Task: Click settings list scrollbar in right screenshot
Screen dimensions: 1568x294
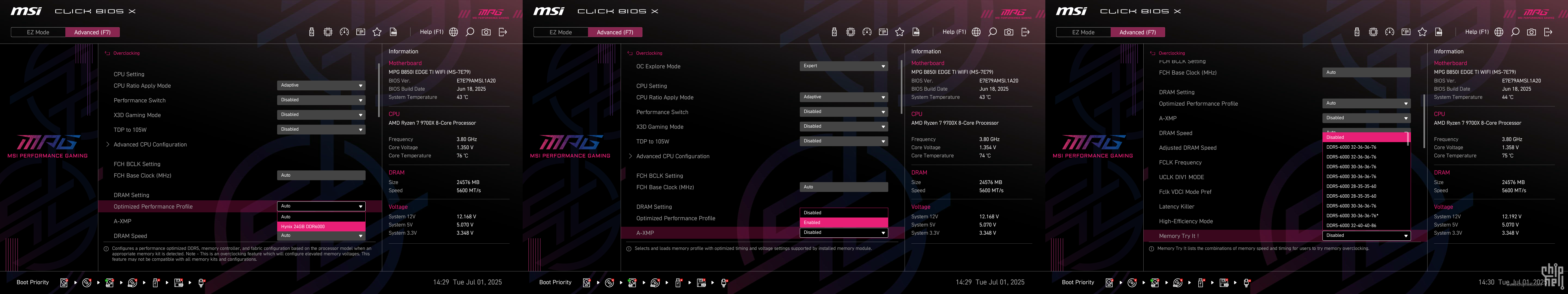Action: [1424, 121]
